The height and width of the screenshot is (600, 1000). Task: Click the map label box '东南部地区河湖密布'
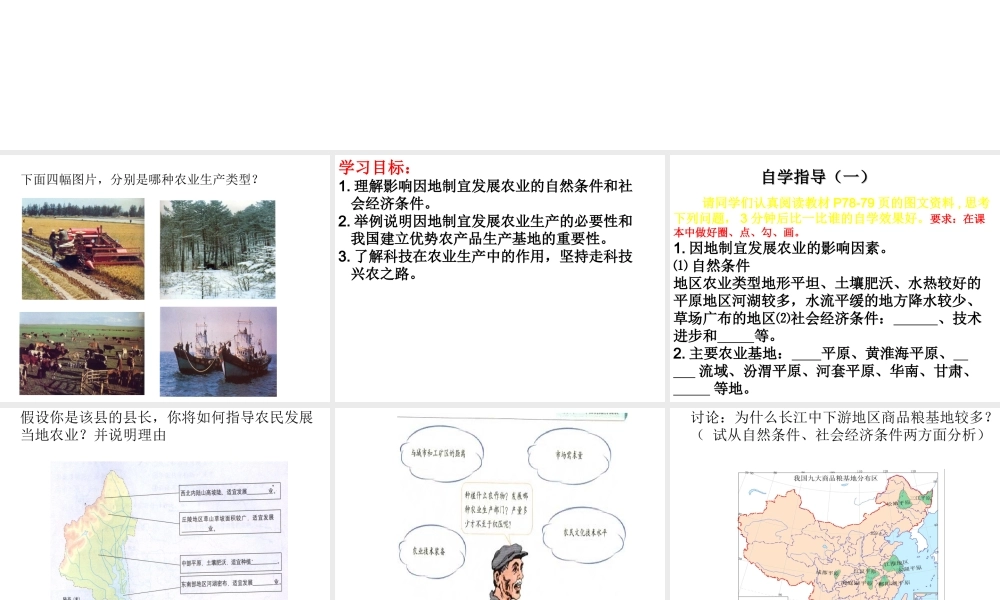coord(230,583)
